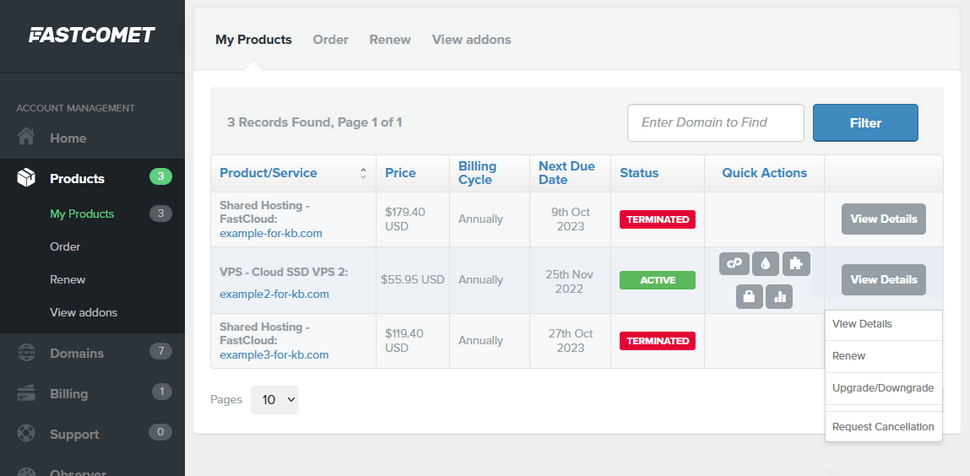Screen dimensions: 970x476
Task: Click the $119.40 USD price cell
Action: click(405, 340)
